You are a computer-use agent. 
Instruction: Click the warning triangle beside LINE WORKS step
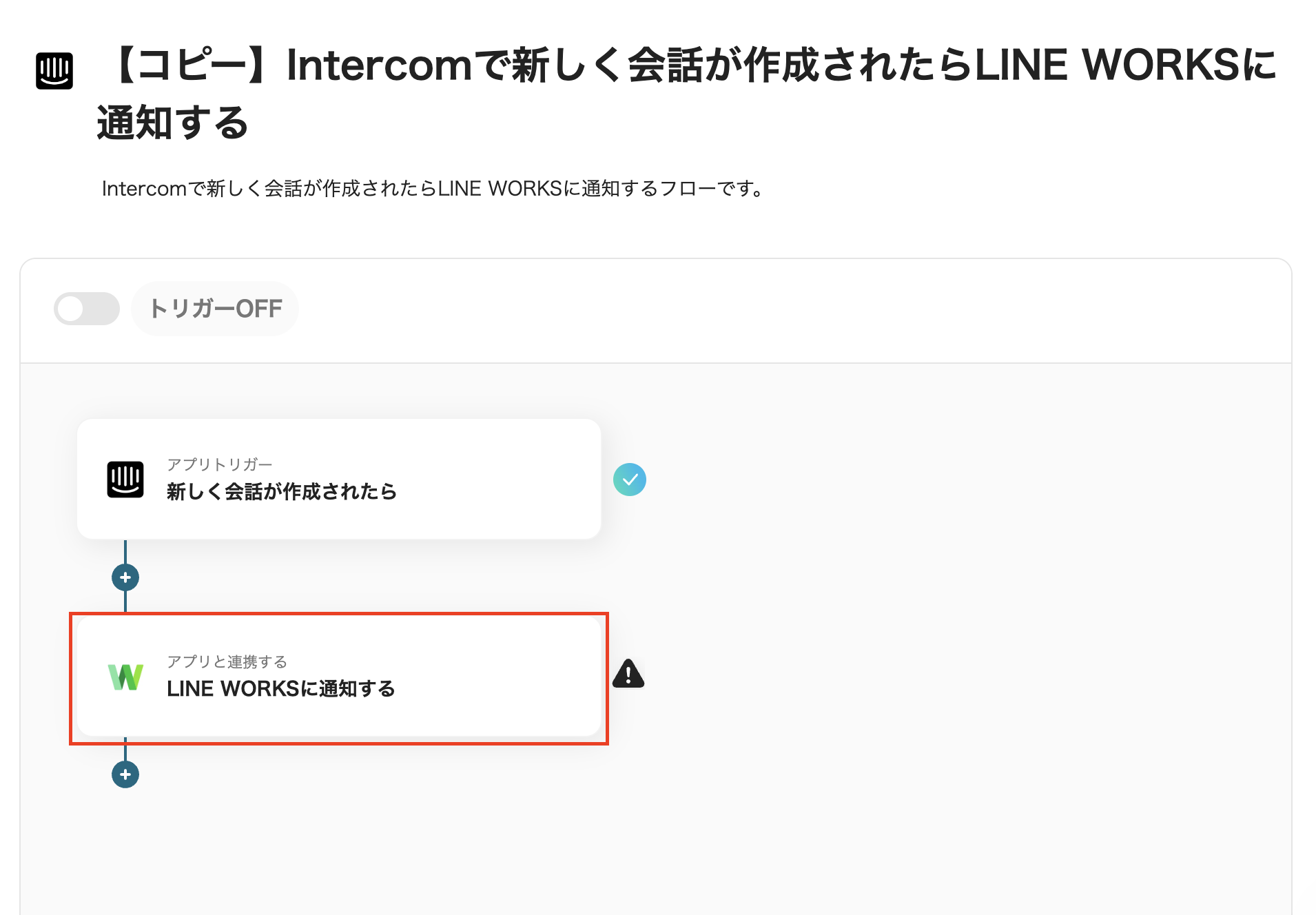[629, 676]
